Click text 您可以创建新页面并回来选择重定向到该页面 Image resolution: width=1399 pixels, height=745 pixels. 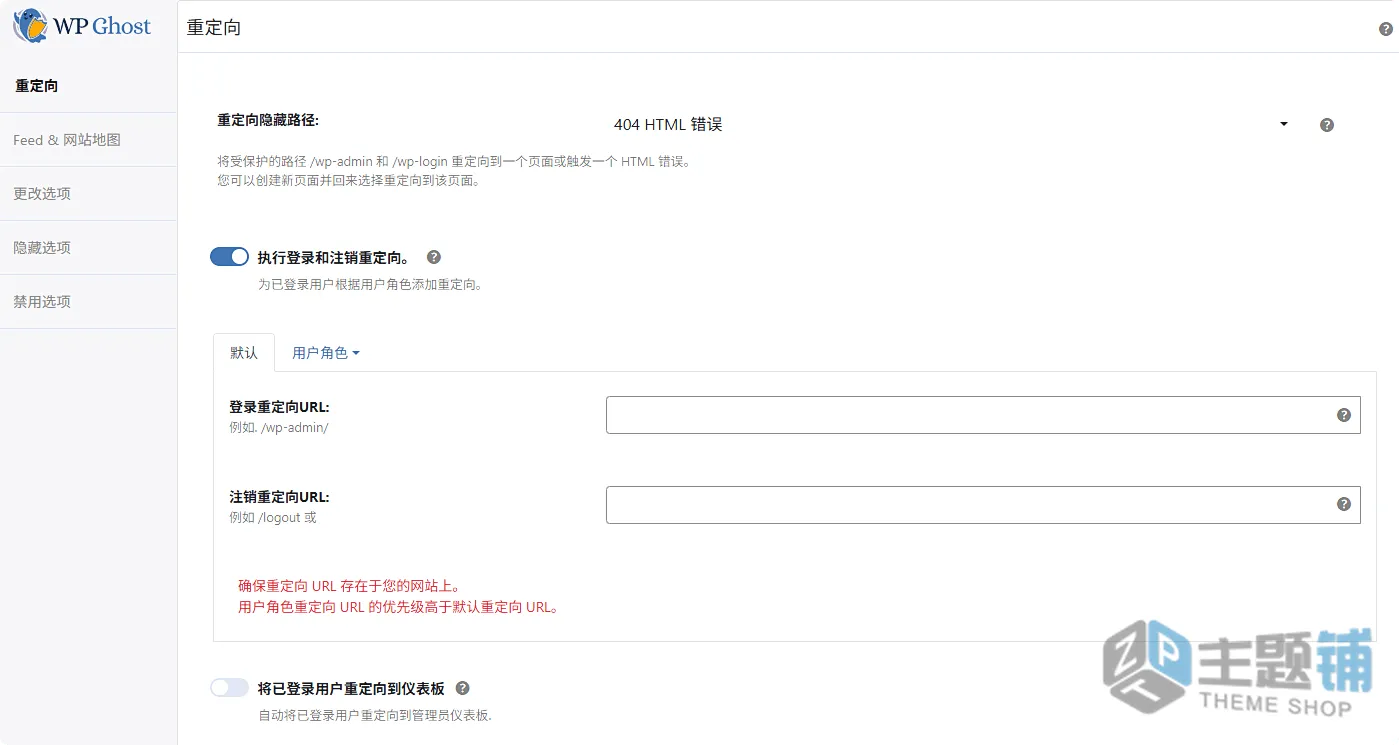coord(348,181)
